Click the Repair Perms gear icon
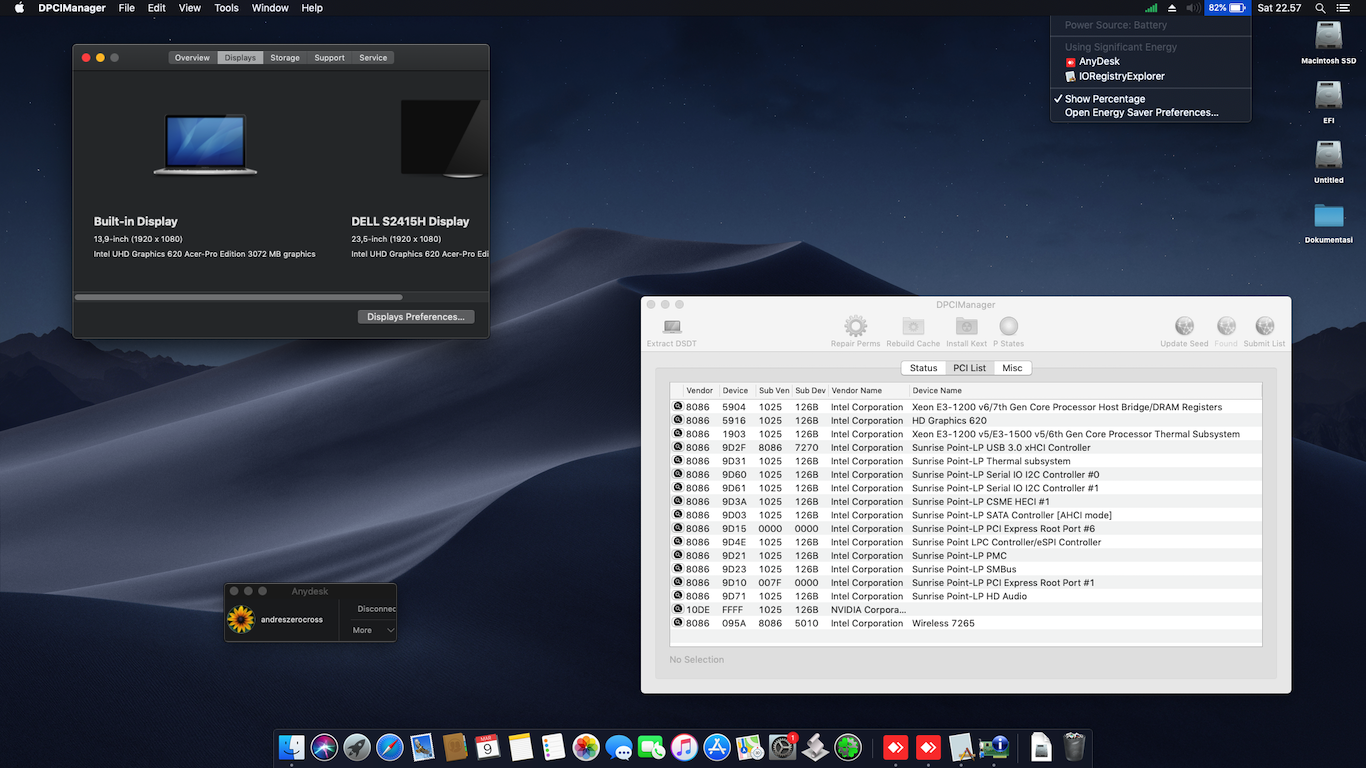Viewport: 1366px width, 768px height. pyautogui.click(x=855, y=326)
